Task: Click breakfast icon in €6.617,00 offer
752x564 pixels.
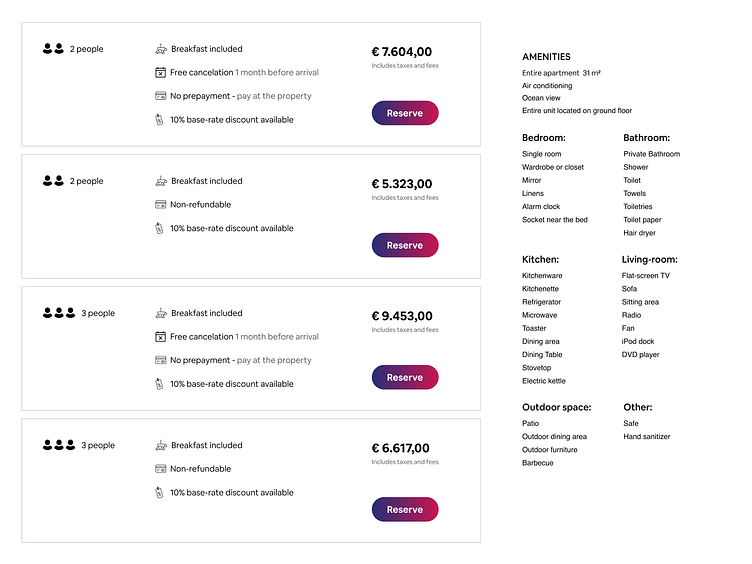Action: (x=160, y=445)
